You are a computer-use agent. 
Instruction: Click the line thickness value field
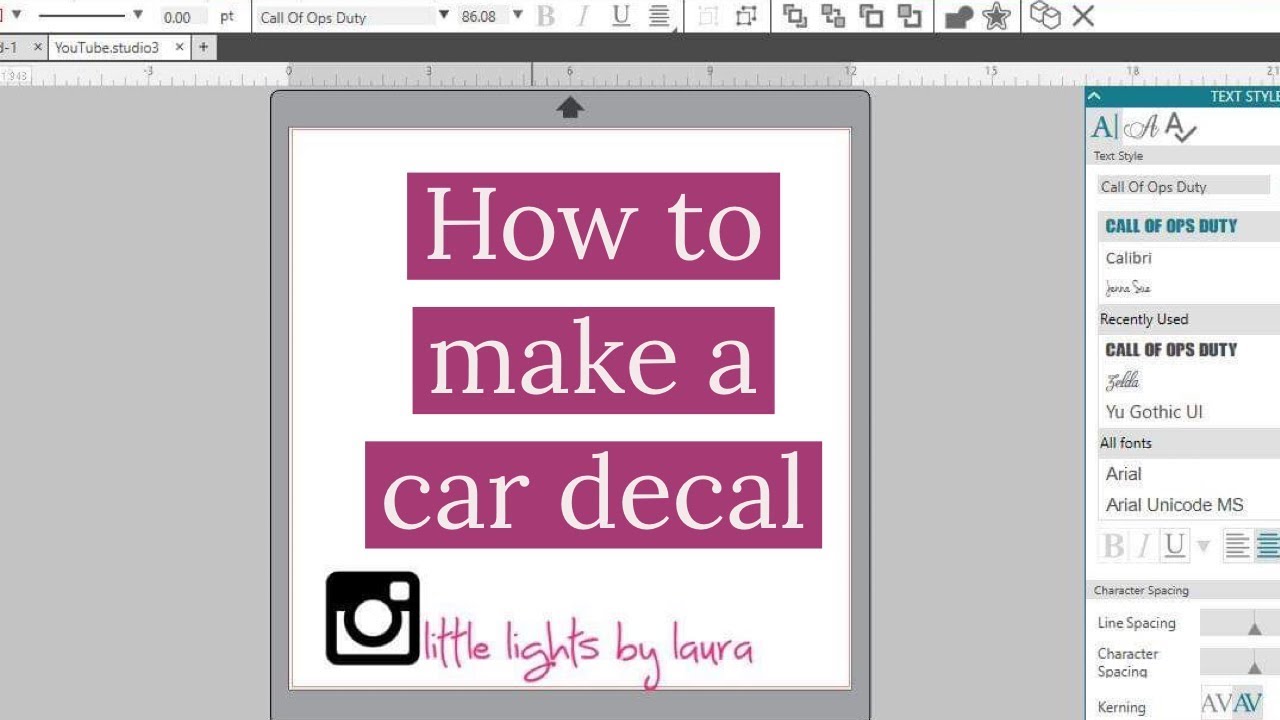click(x=183, y=16)
